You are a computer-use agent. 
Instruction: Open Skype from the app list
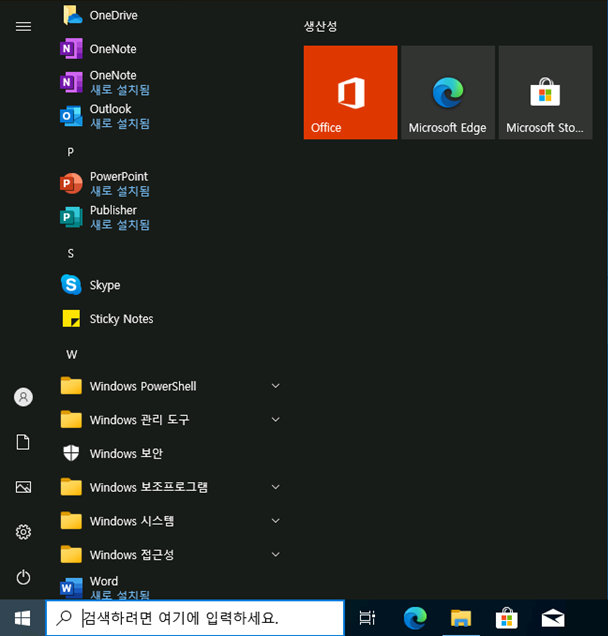coord(170,285)
